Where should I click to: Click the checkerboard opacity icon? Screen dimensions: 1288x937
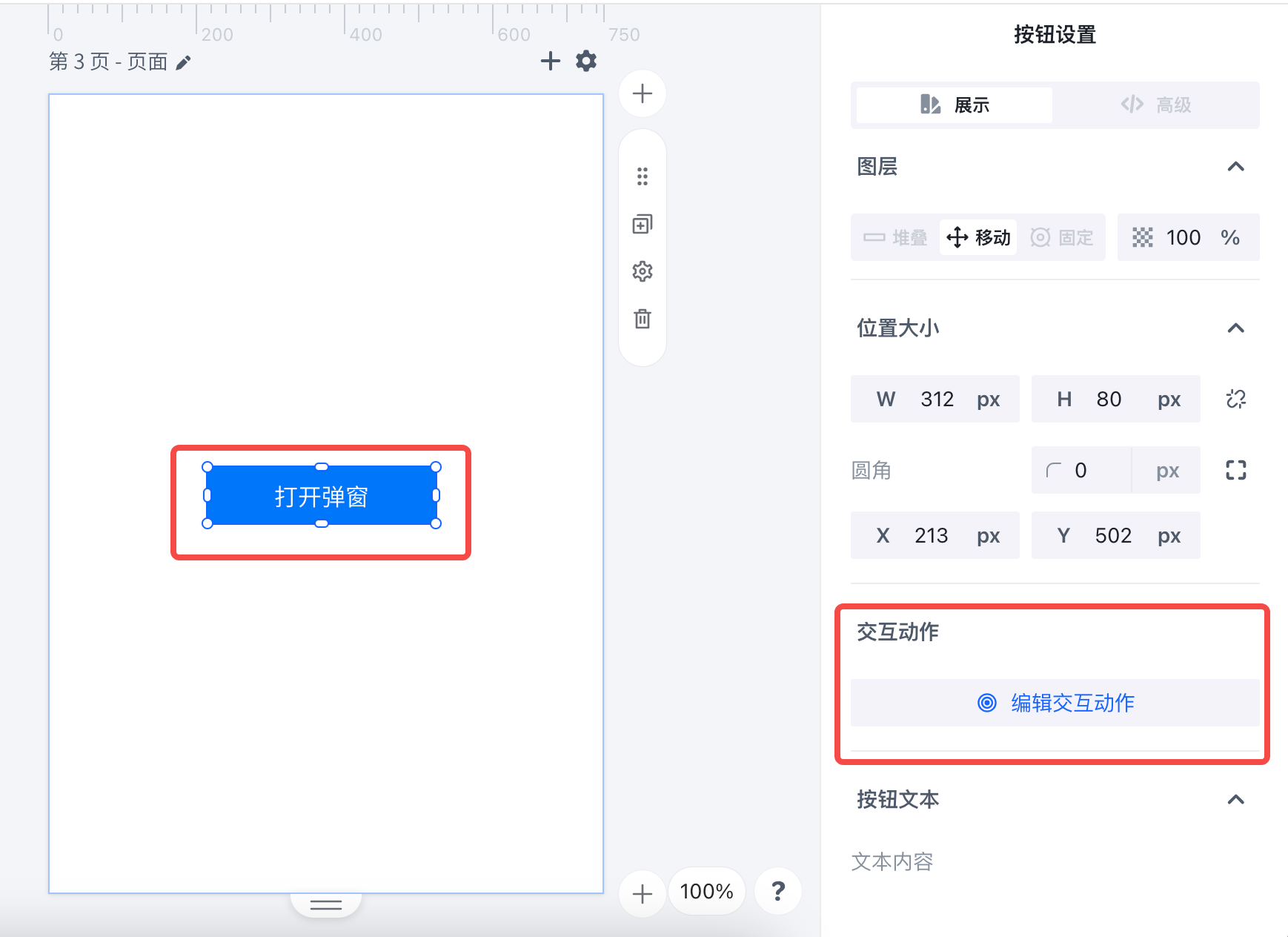[x=1143, y=237]
